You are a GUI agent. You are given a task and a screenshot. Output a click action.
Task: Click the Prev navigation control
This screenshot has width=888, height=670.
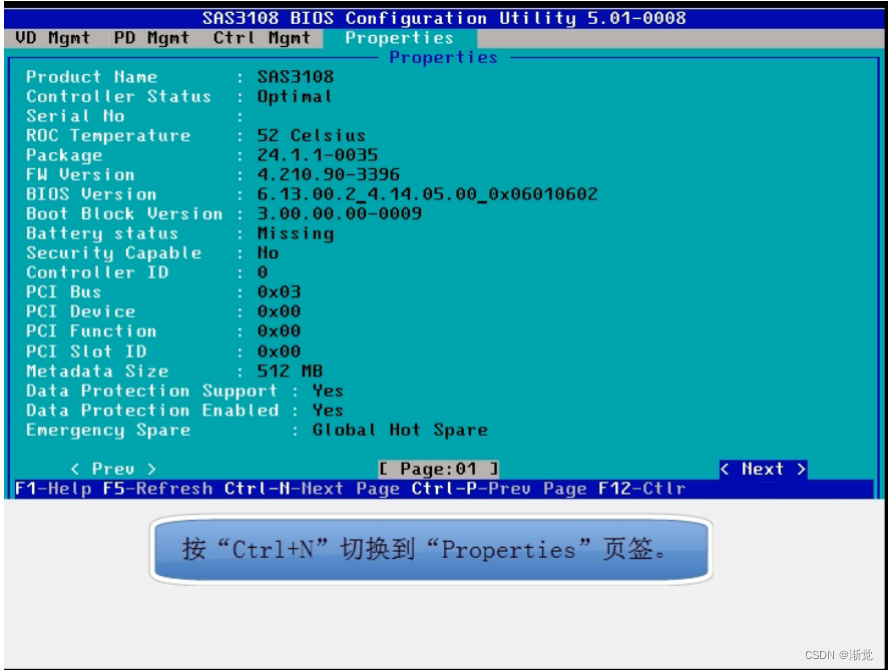[109, 467]
